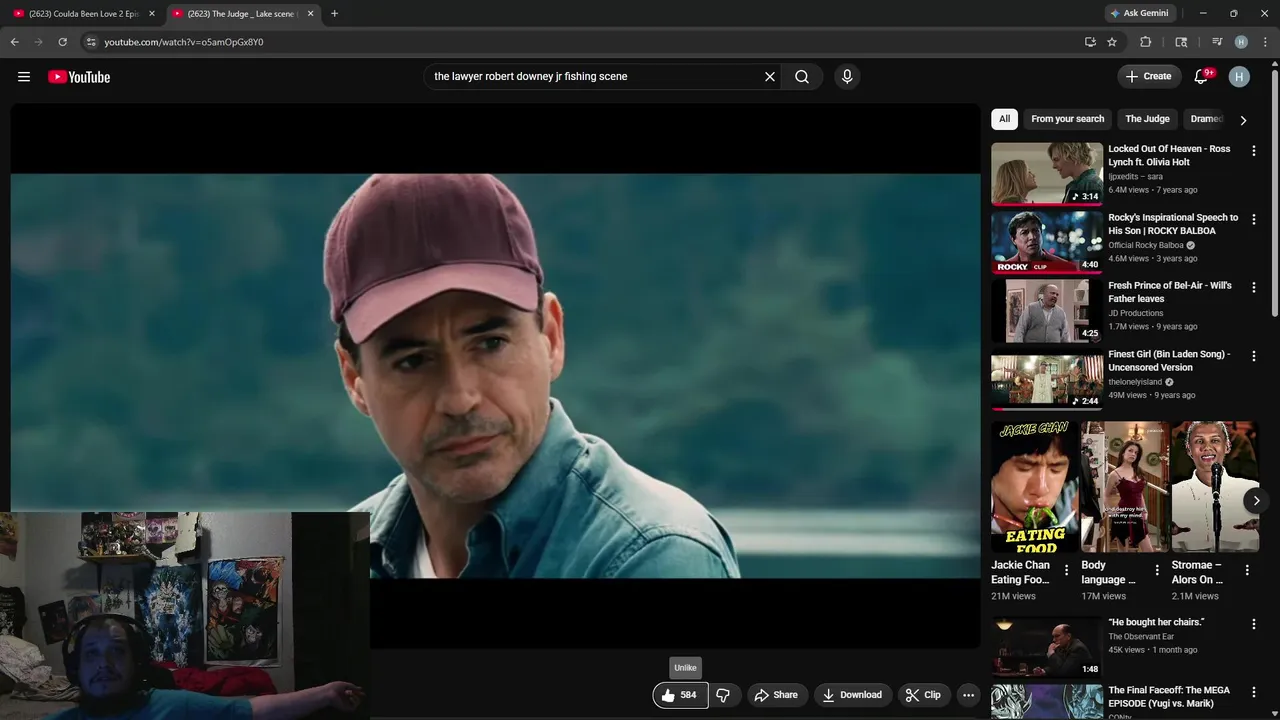Bookmark this page with star icon

1112,42
